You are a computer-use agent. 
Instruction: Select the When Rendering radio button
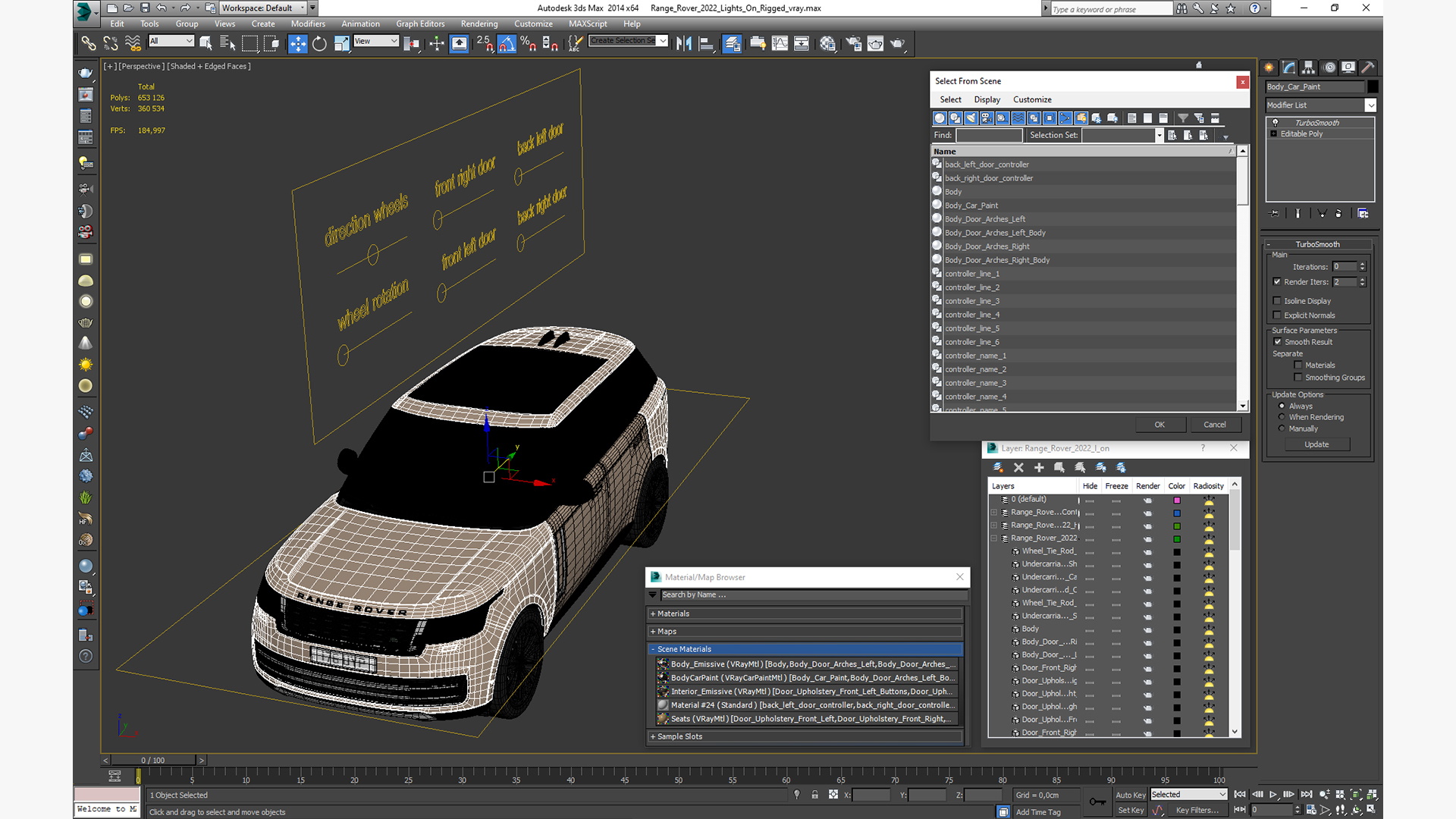click(1282, 417)
